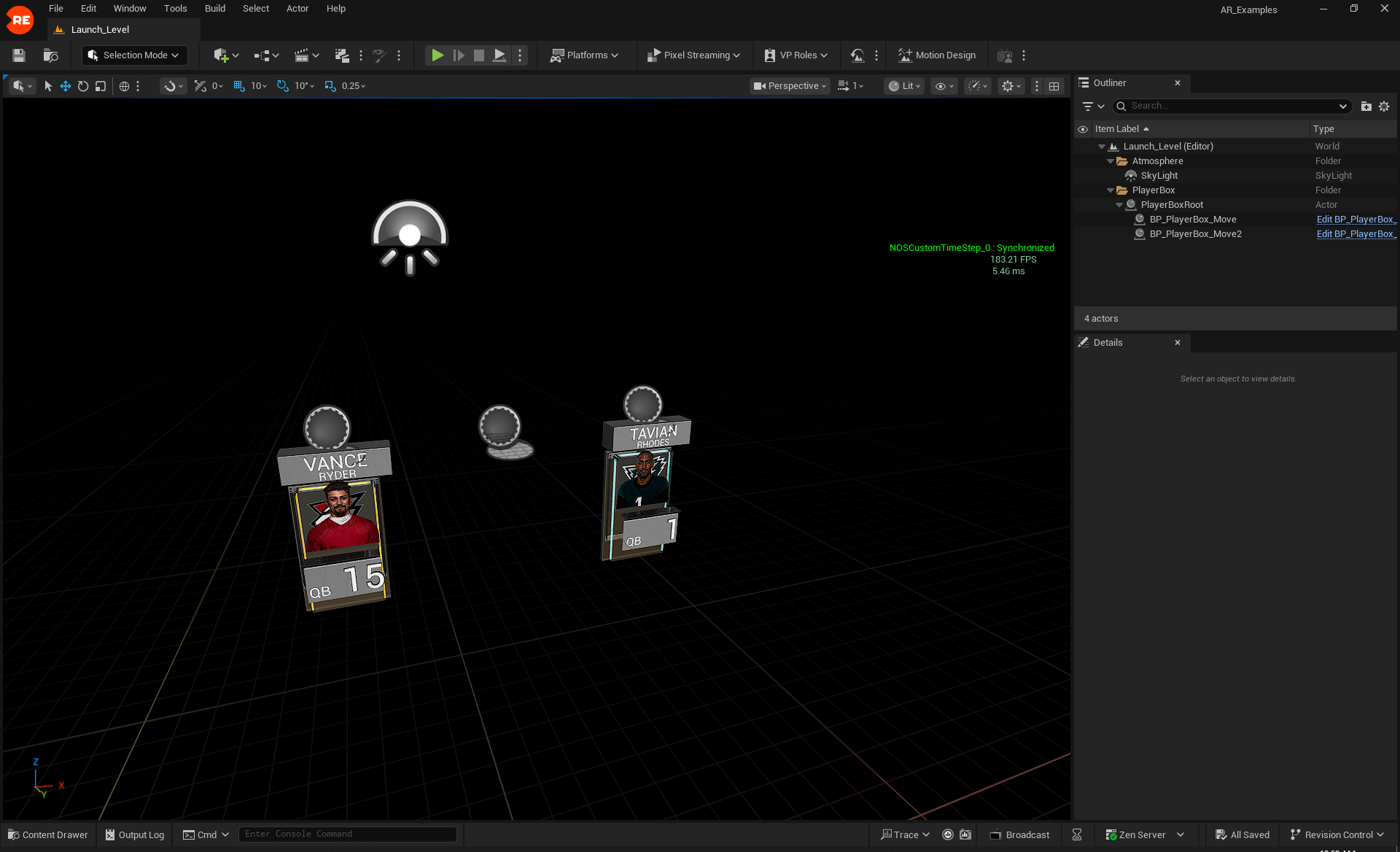1400x852 pixels.
Task: Save the current level with disk icon
Action: [19, 55]
